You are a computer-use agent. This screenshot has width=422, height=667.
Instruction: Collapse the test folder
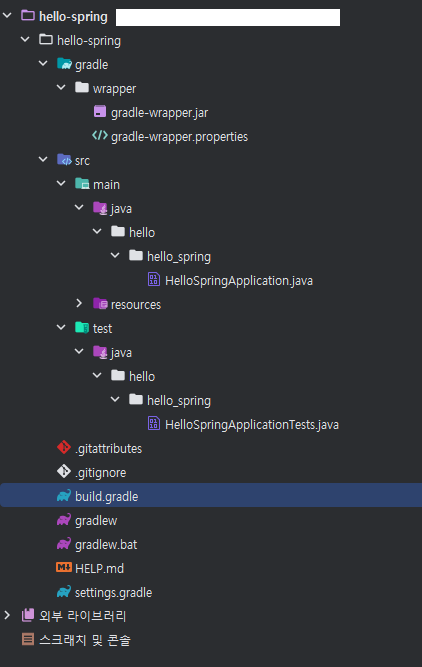click(x=61, y=327)
